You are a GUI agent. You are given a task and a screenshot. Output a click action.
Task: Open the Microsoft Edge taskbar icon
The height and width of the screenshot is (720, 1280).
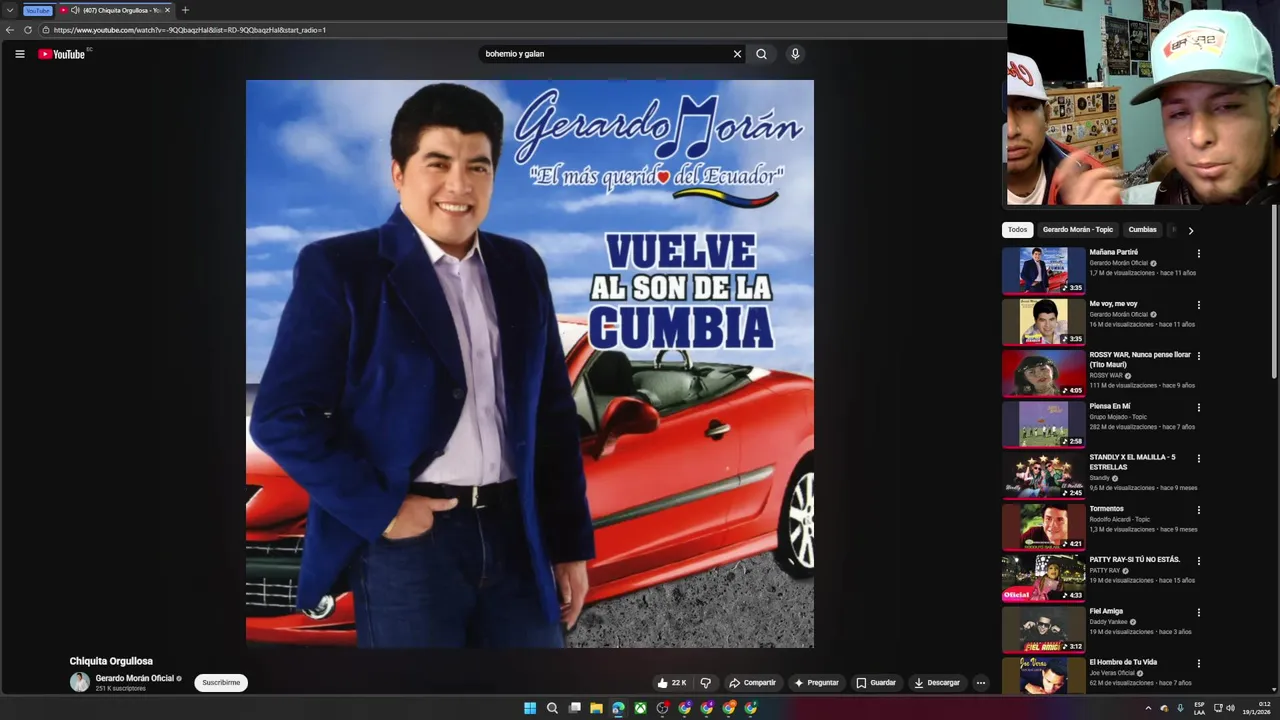[618, 708]
